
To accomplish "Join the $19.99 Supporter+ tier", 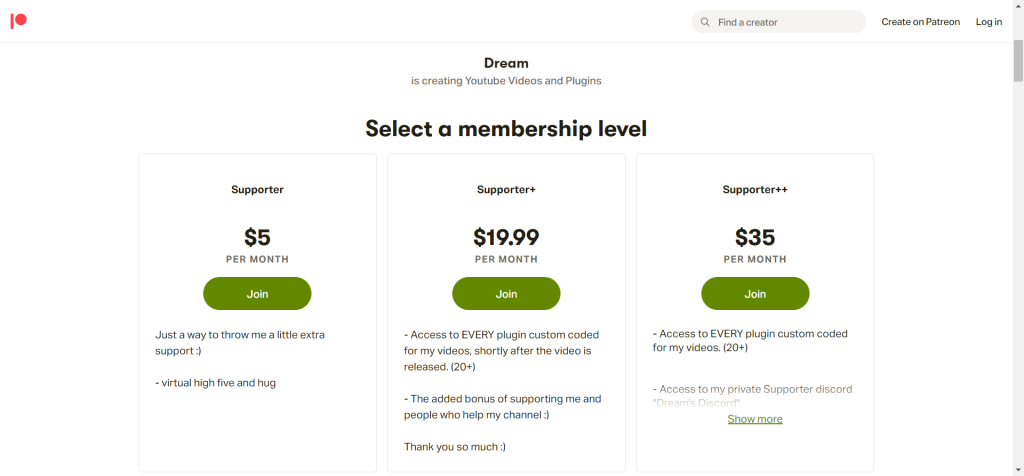I will click(506, 294).
